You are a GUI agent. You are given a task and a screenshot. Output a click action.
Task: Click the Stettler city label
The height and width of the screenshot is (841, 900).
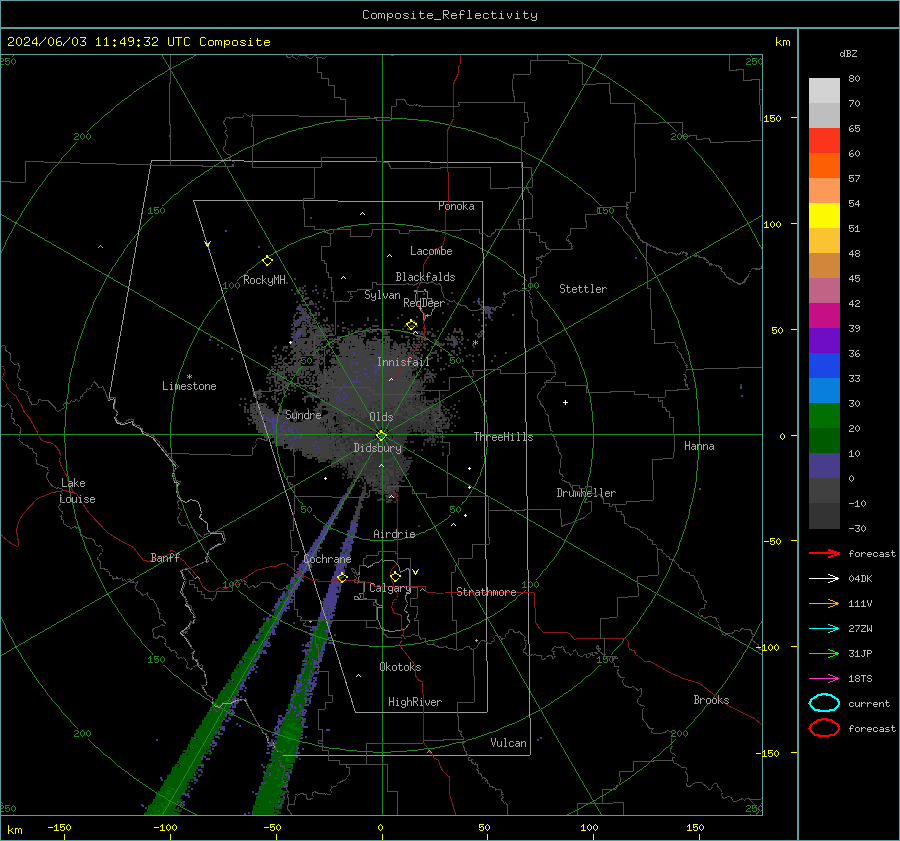pos(583,289)
